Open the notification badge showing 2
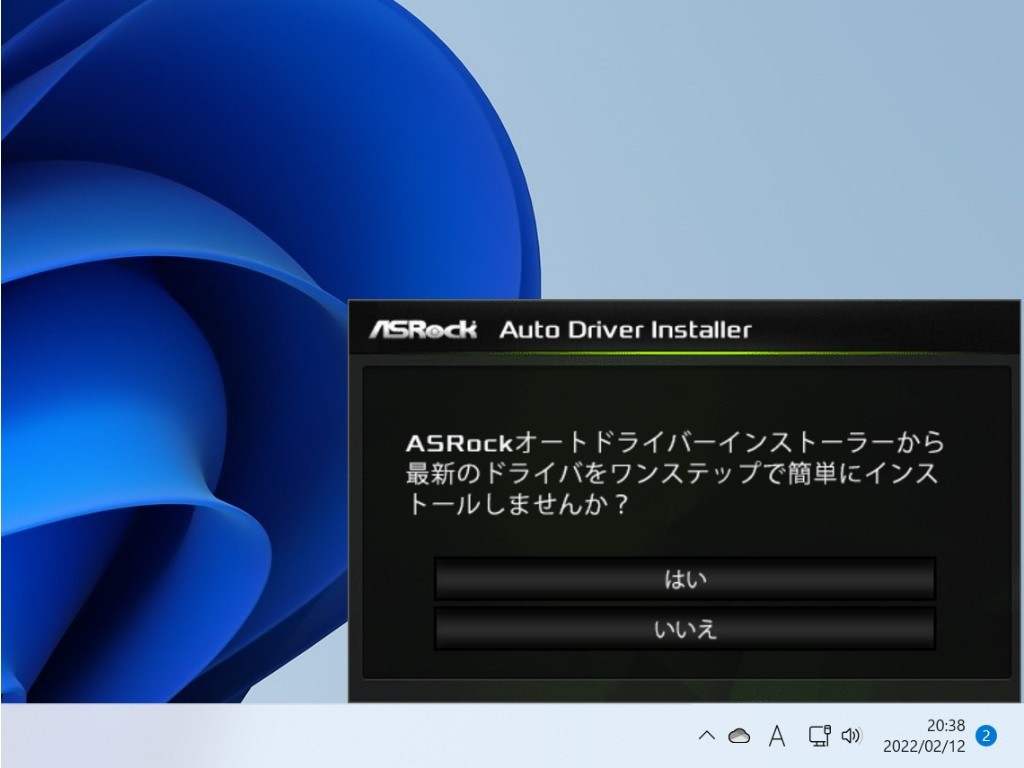The image size is (1024, 768). click(986, 736)
